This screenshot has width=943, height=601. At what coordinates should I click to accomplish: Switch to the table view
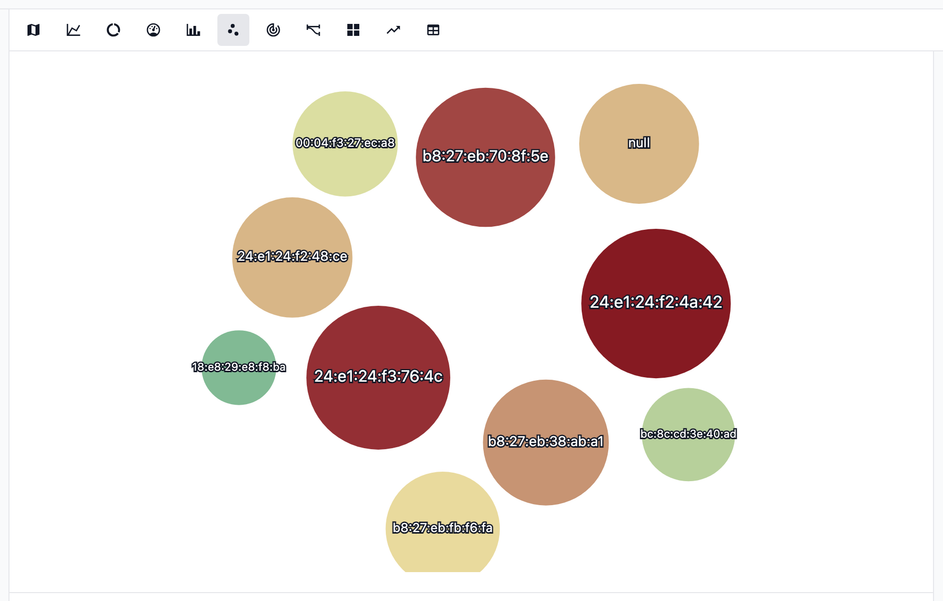pyautogui.click(x=433, y=30)
